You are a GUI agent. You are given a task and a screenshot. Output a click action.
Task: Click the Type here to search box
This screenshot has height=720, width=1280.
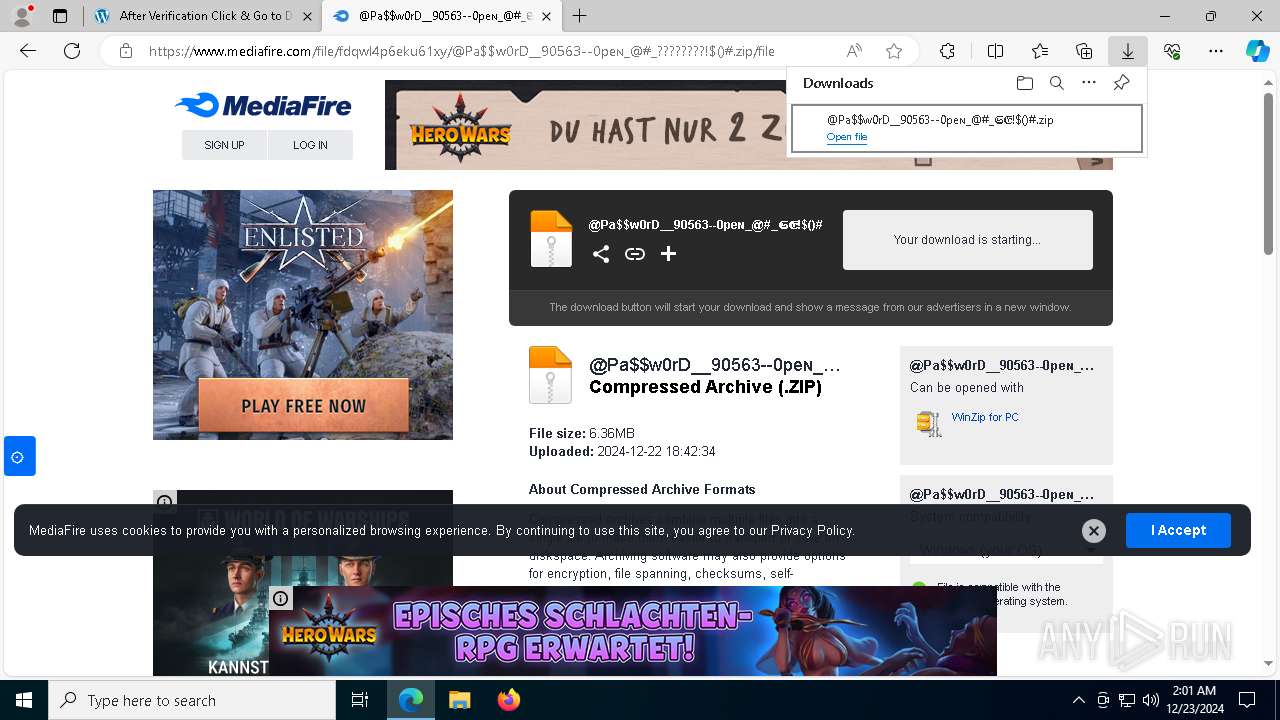[192, 700]
